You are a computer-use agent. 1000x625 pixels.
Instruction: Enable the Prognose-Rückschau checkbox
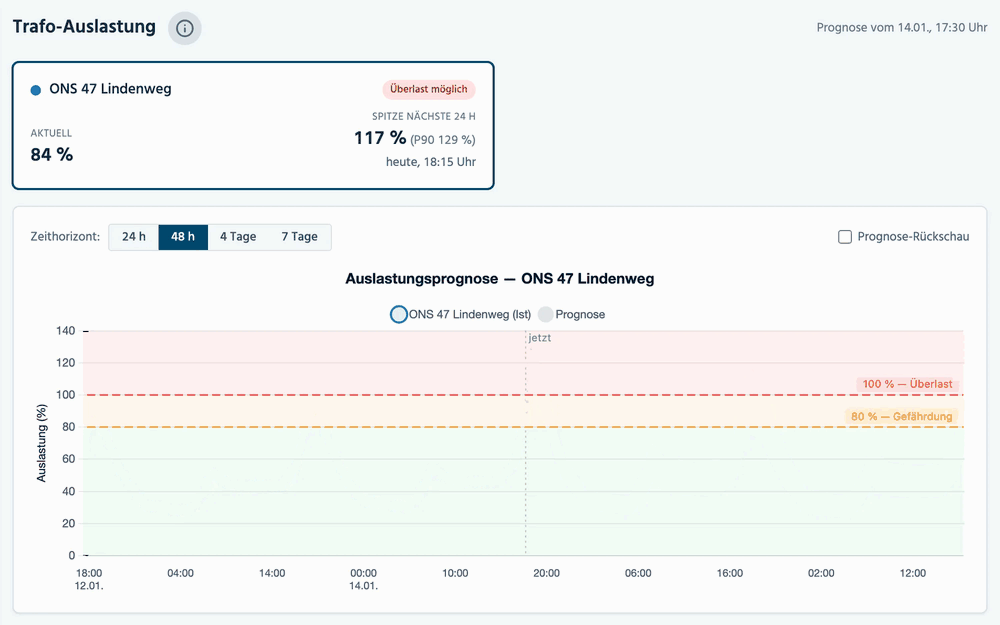[x=844, y=237]
